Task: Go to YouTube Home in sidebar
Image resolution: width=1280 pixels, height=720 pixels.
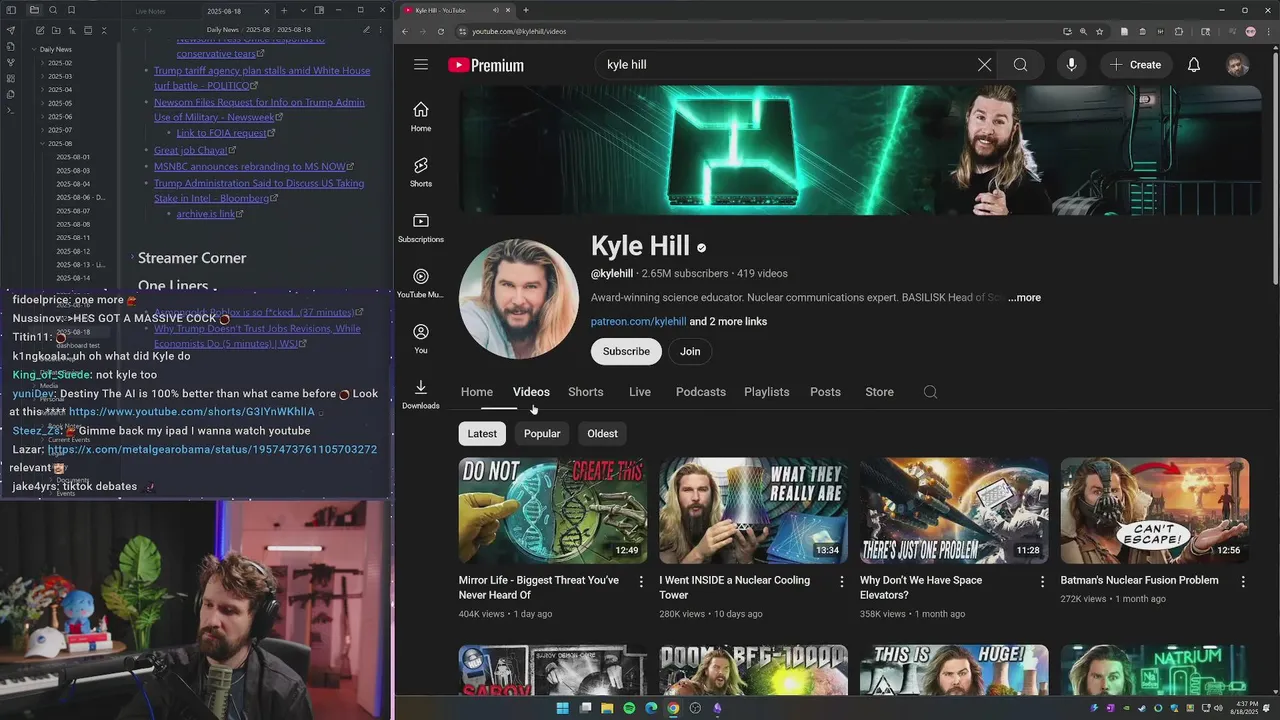Action: [x=421, y=116]
